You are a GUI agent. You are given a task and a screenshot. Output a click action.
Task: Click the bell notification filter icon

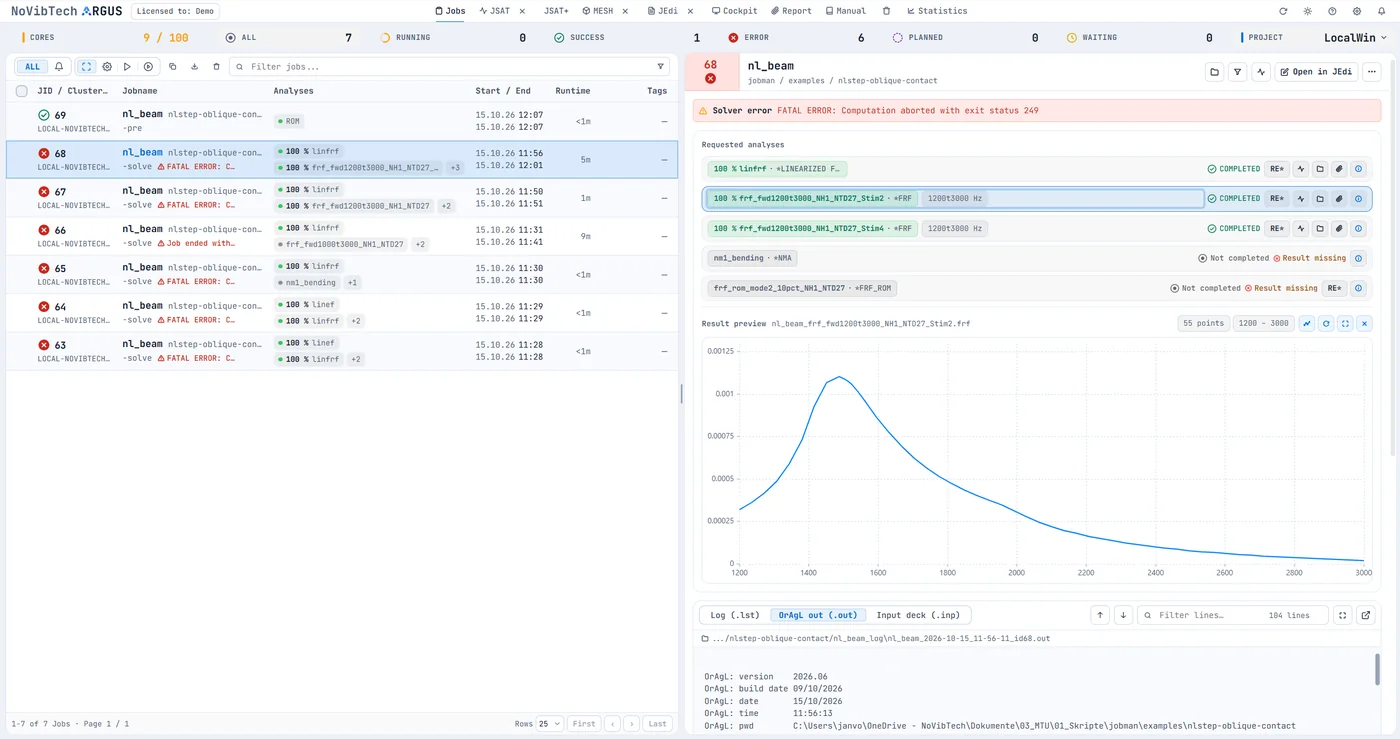click(x=59, y=67)
